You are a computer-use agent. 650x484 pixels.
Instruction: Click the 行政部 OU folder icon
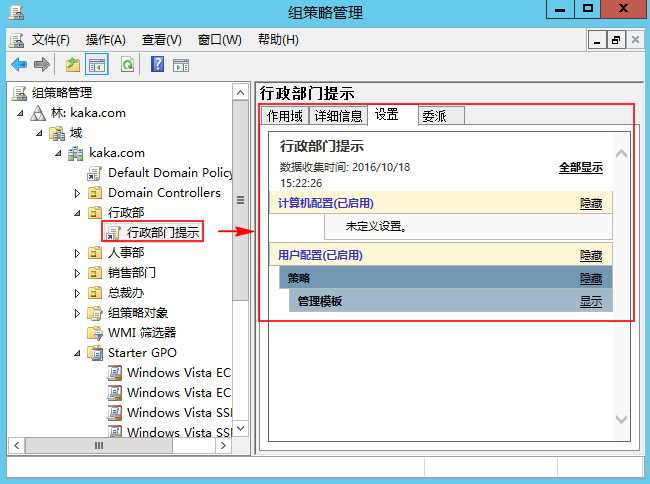point(95,213)
